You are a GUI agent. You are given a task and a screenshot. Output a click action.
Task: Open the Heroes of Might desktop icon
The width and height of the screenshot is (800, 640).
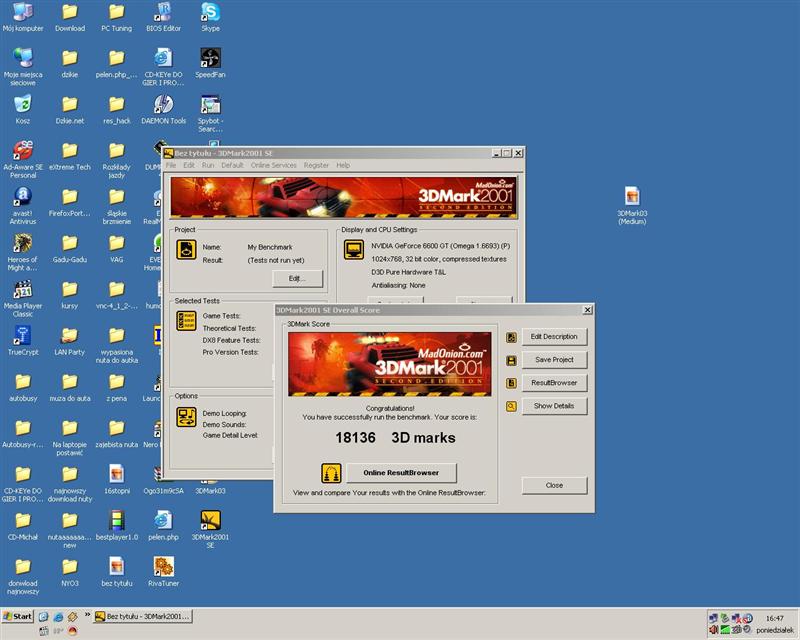[x=23, y=252]
